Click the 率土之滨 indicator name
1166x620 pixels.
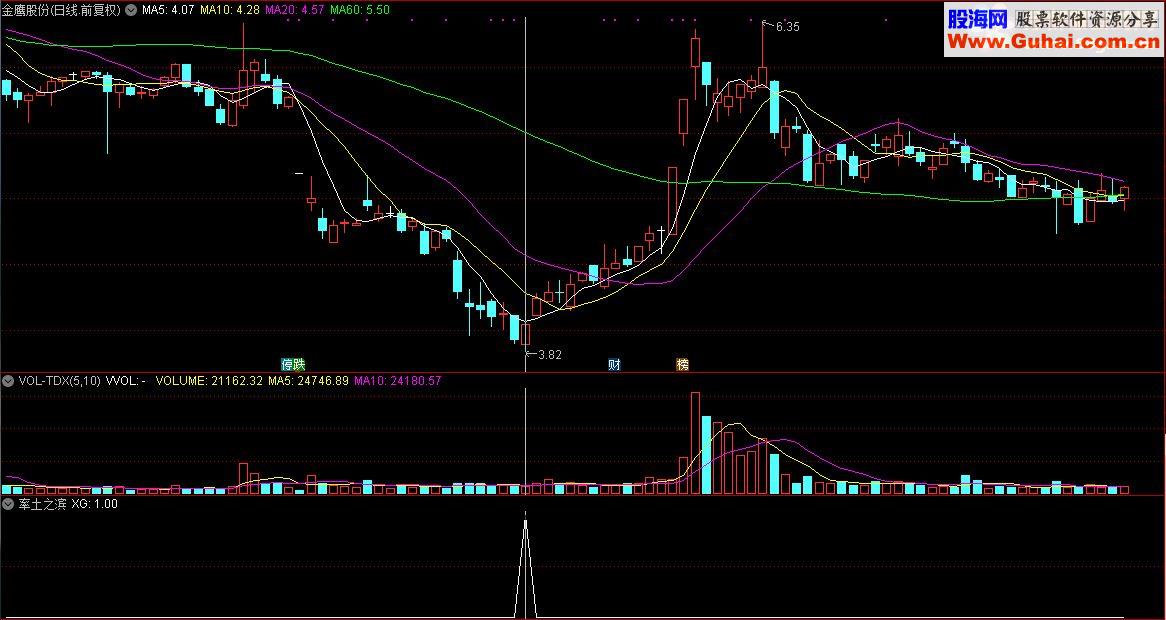[x=42, y=504]
